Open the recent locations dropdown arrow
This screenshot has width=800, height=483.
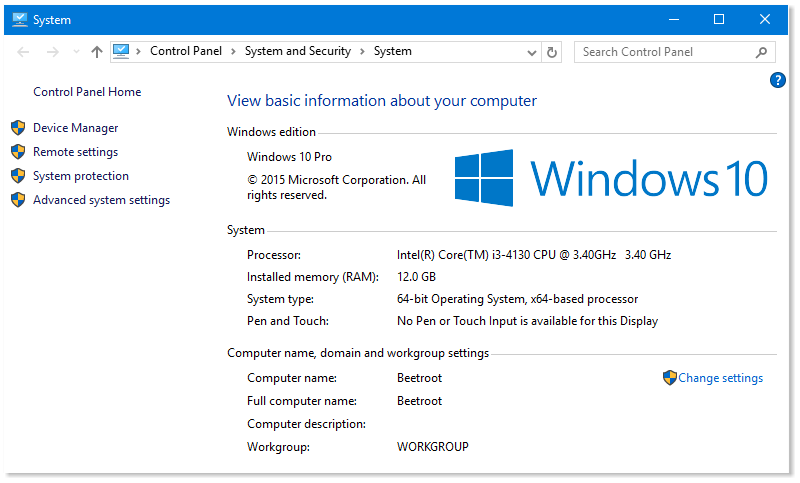coord(77,52)
